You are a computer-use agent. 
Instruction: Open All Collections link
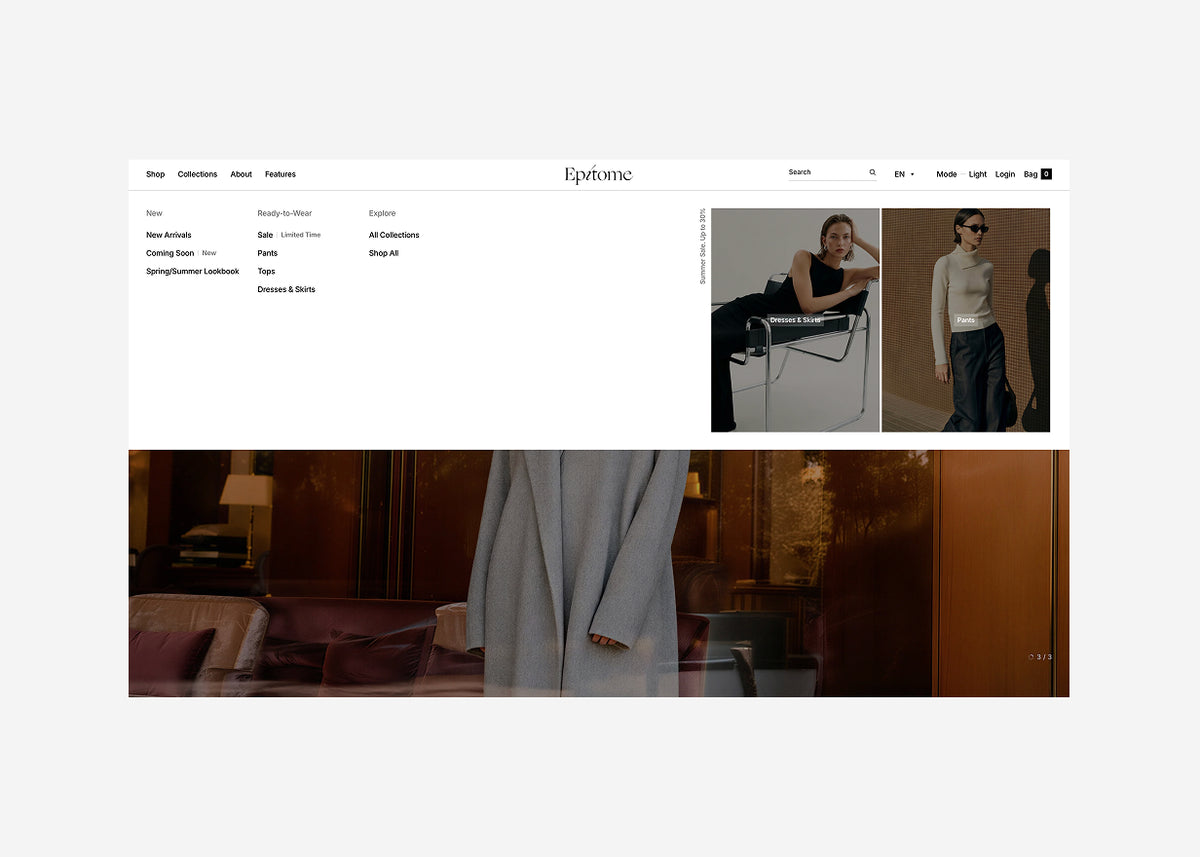pyautogui.click(x=394, y=235)
